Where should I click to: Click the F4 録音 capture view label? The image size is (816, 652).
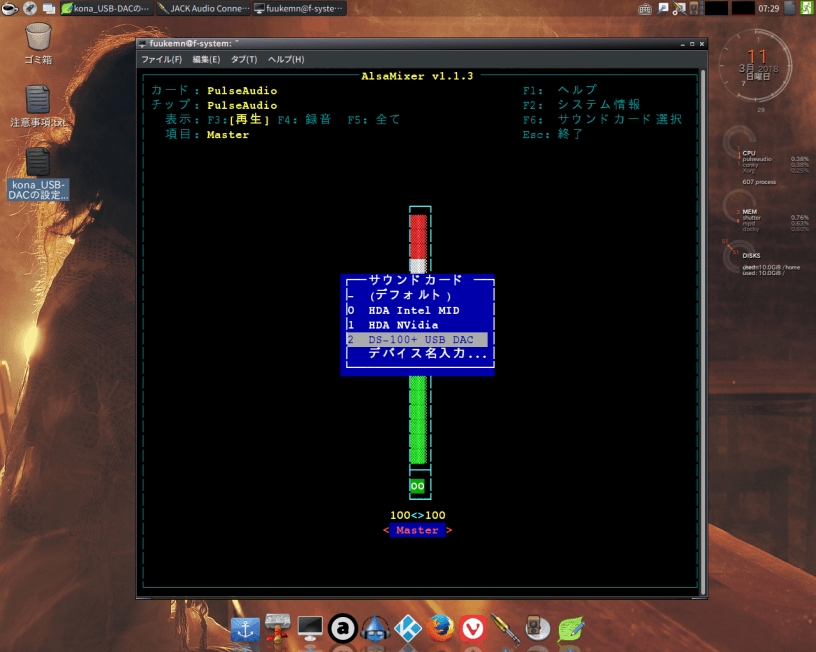tap(304, 120)
